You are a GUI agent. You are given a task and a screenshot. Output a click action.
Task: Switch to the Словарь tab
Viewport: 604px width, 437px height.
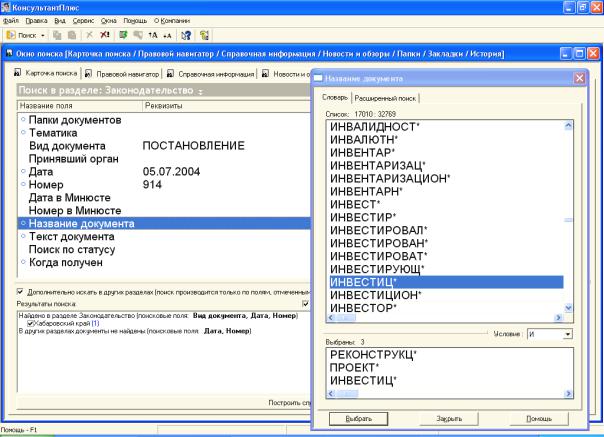click(335, 97)
